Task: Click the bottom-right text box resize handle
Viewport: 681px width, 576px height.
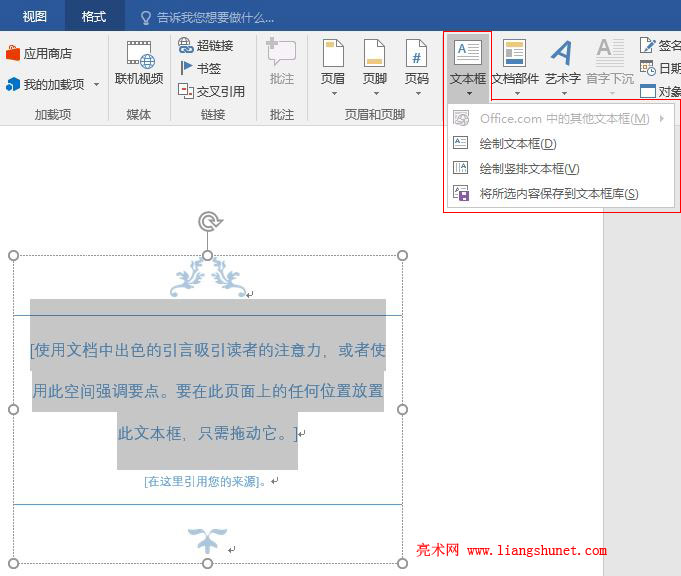Action: 403,563
